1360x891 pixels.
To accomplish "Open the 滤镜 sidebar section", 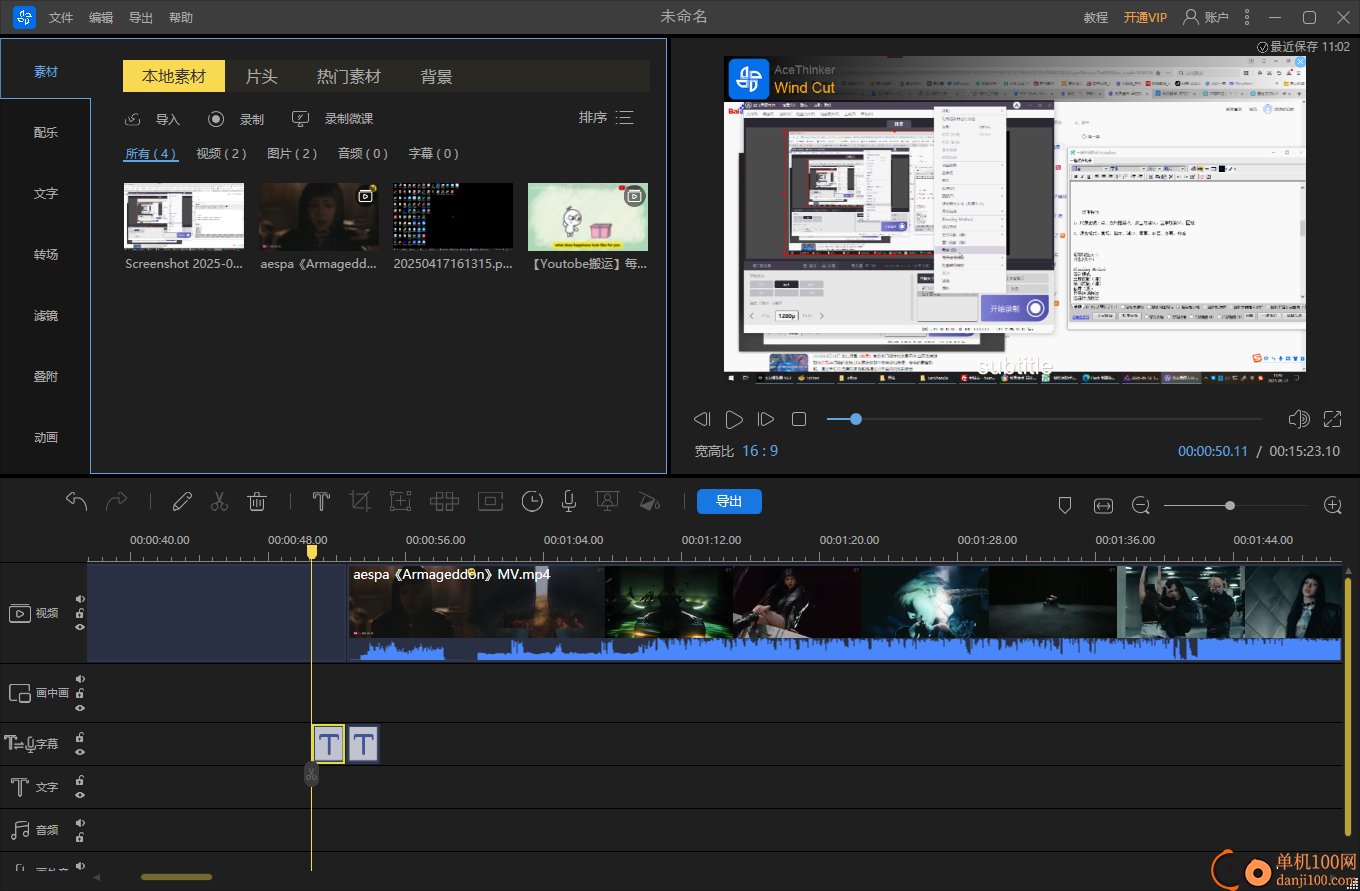I will pyautogui.click(x=46, y=315).
